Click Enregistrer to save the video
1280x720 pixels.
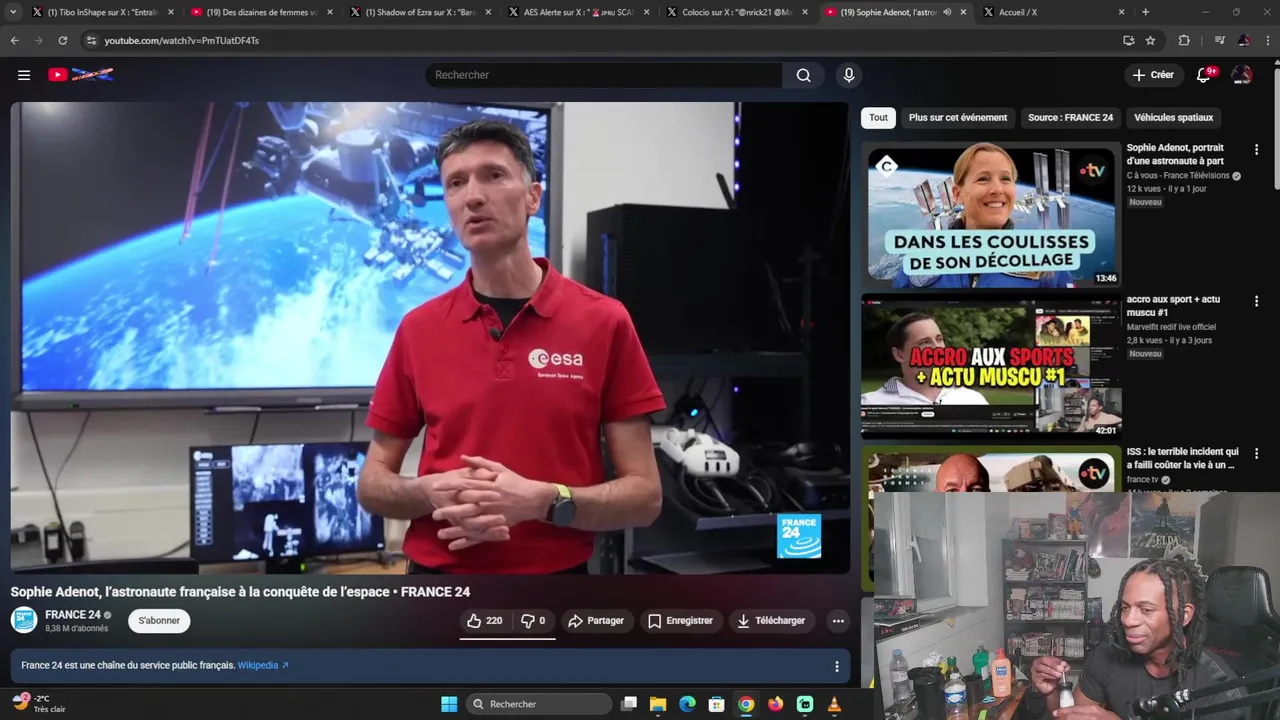[x=680, y=621]
